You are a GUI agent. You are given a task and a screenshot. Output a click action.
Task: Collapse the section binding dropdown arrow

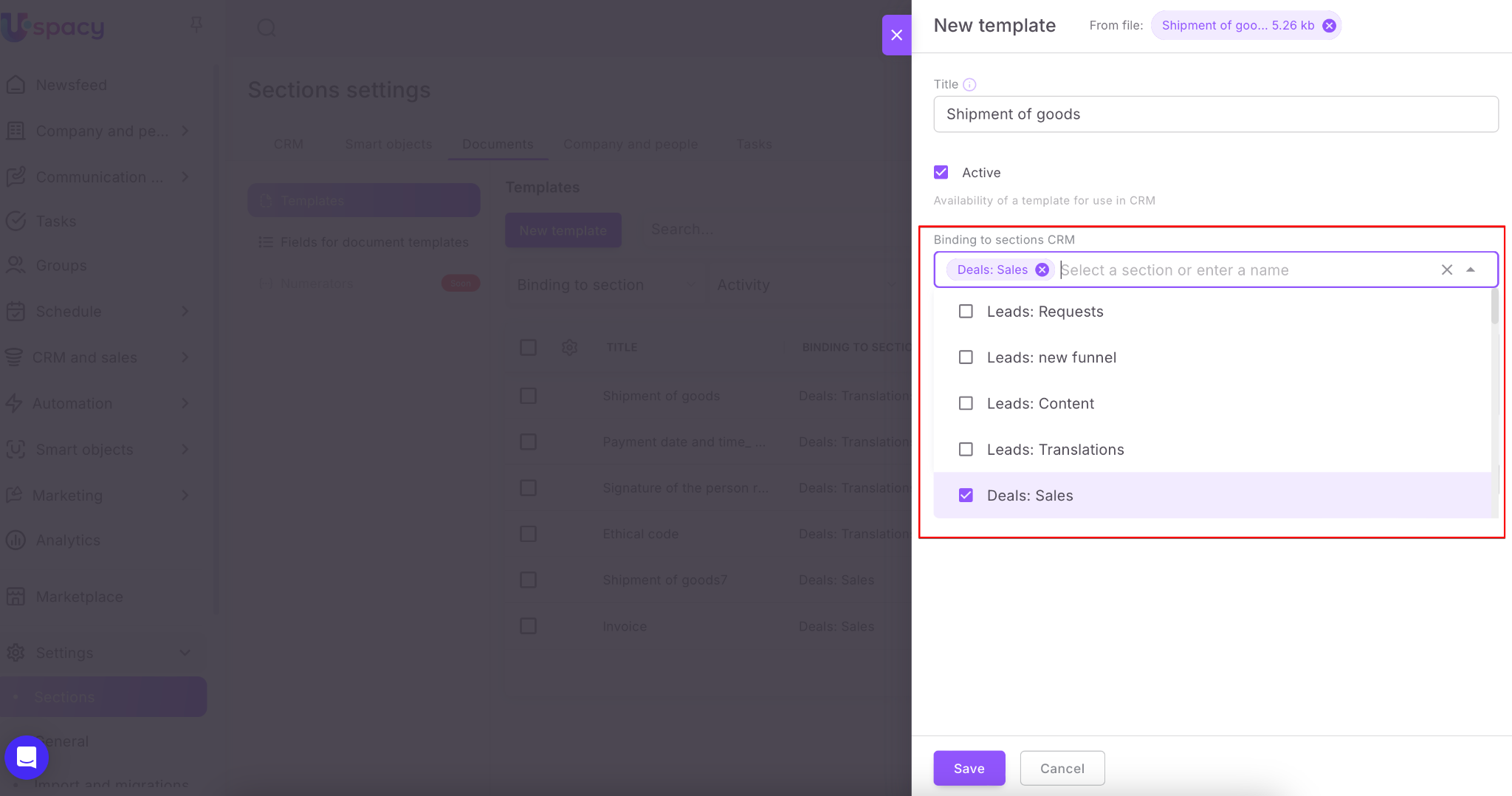(x=1471, y=270)
